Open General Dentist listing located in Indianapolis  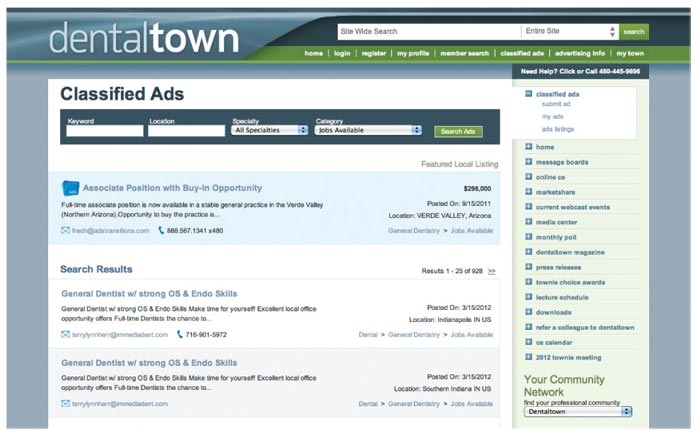(149, 294)
